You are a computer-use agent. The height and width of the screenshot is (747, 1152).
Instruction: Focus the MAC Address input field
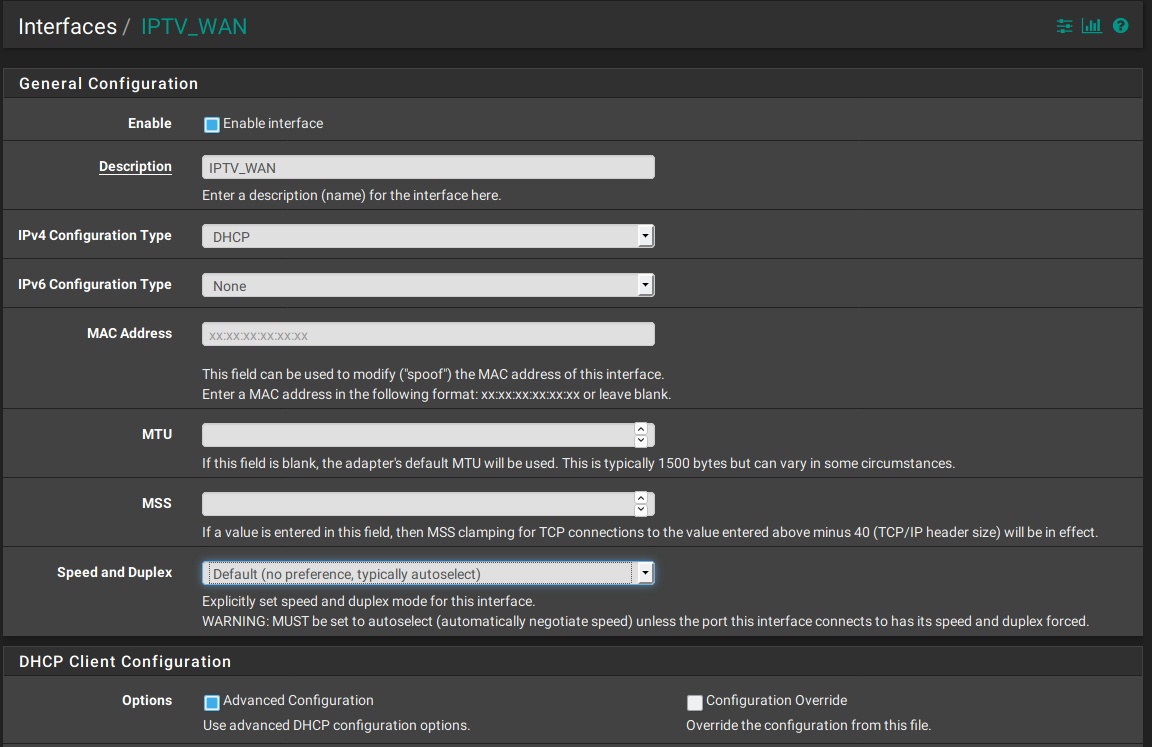(x=428, y=334)
